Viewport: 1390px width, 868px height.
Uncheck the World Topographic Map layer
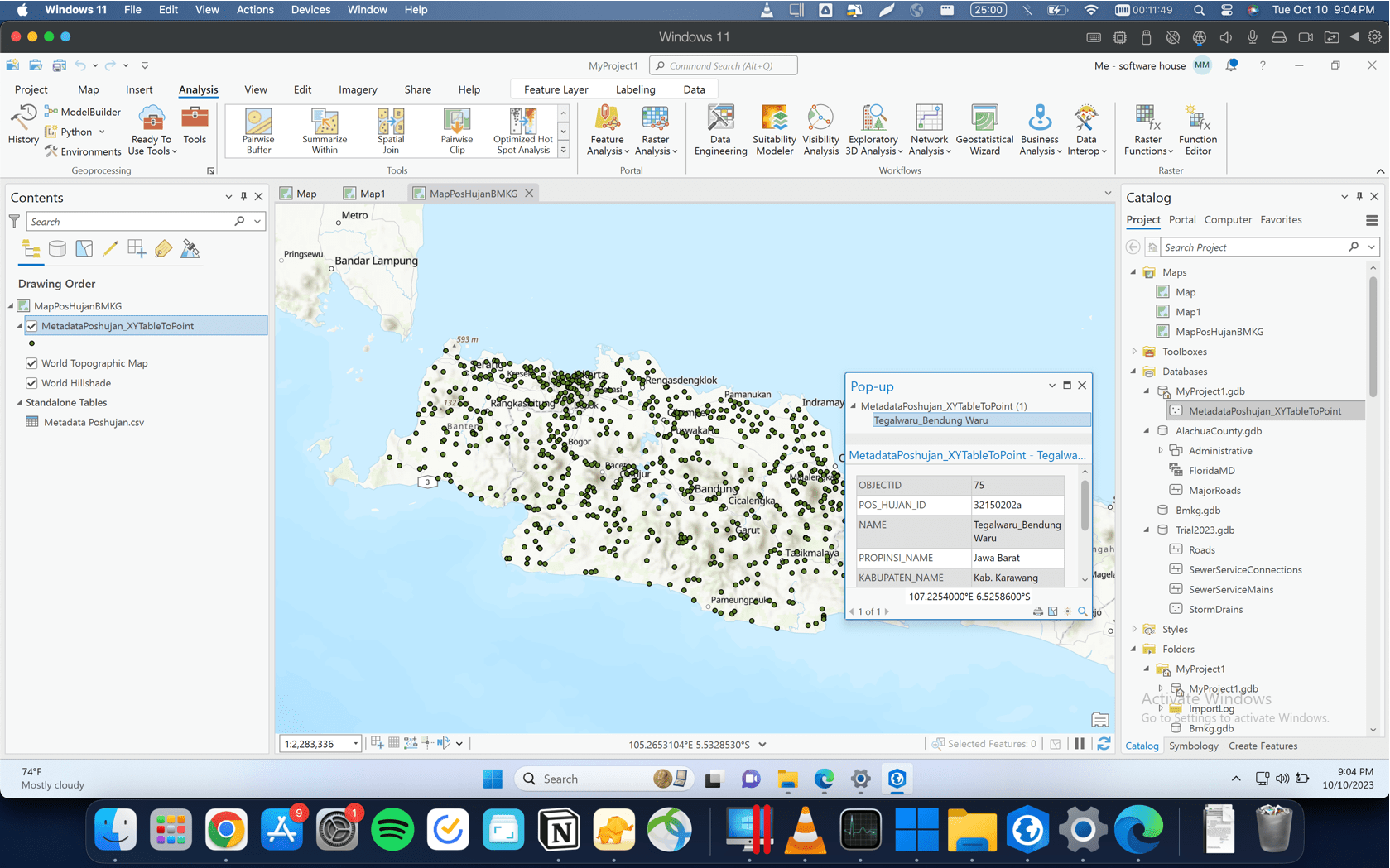click(31, 363)
